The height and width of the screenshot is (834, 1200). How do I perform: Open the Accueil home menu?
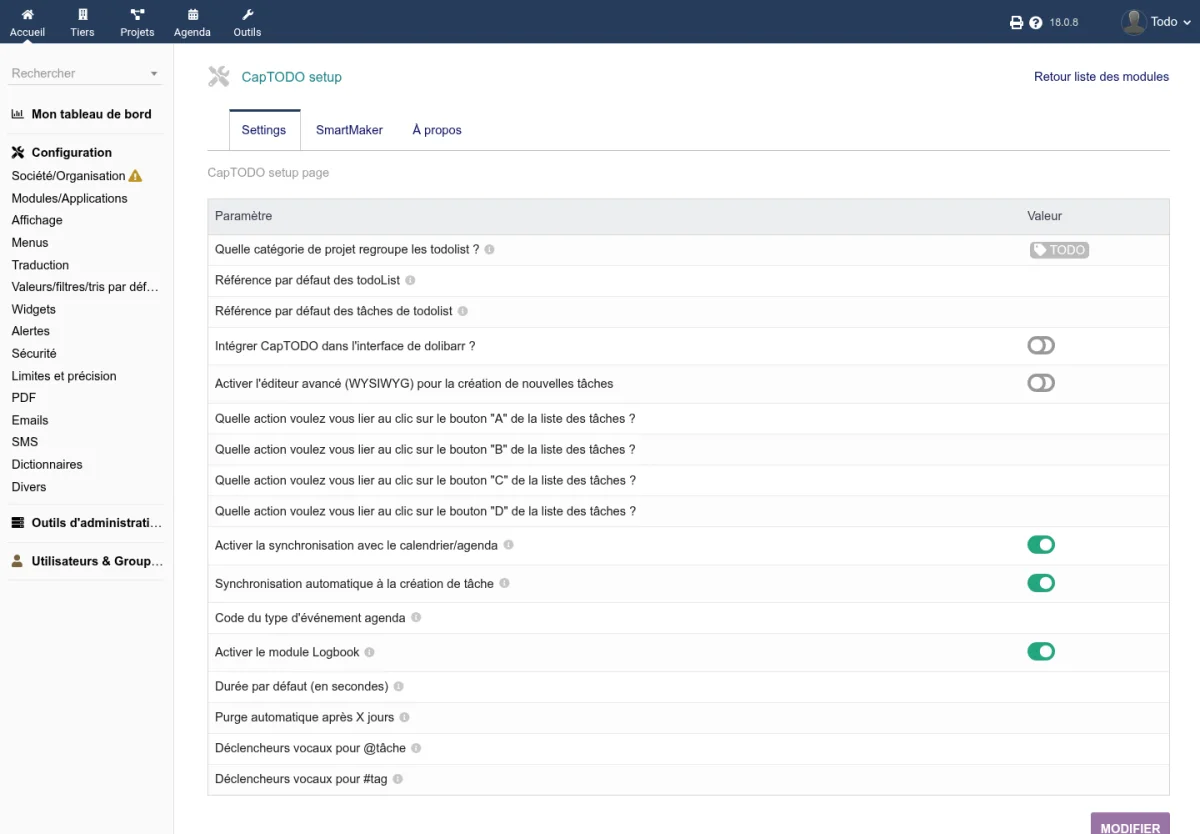point(27,22)
